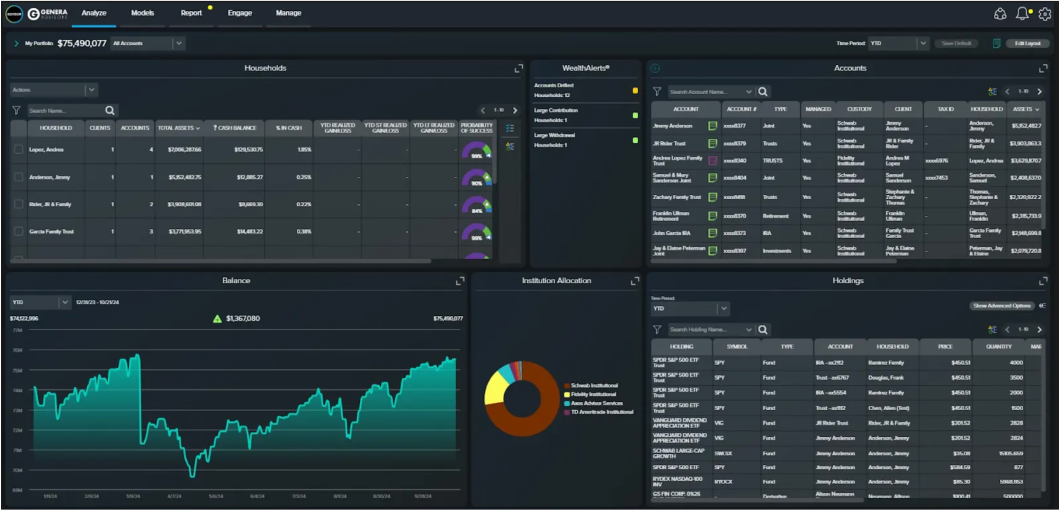
Task: Select the 'Zachary Family Trust' account row
Action: pyautogui.click(x=847, y=197)
